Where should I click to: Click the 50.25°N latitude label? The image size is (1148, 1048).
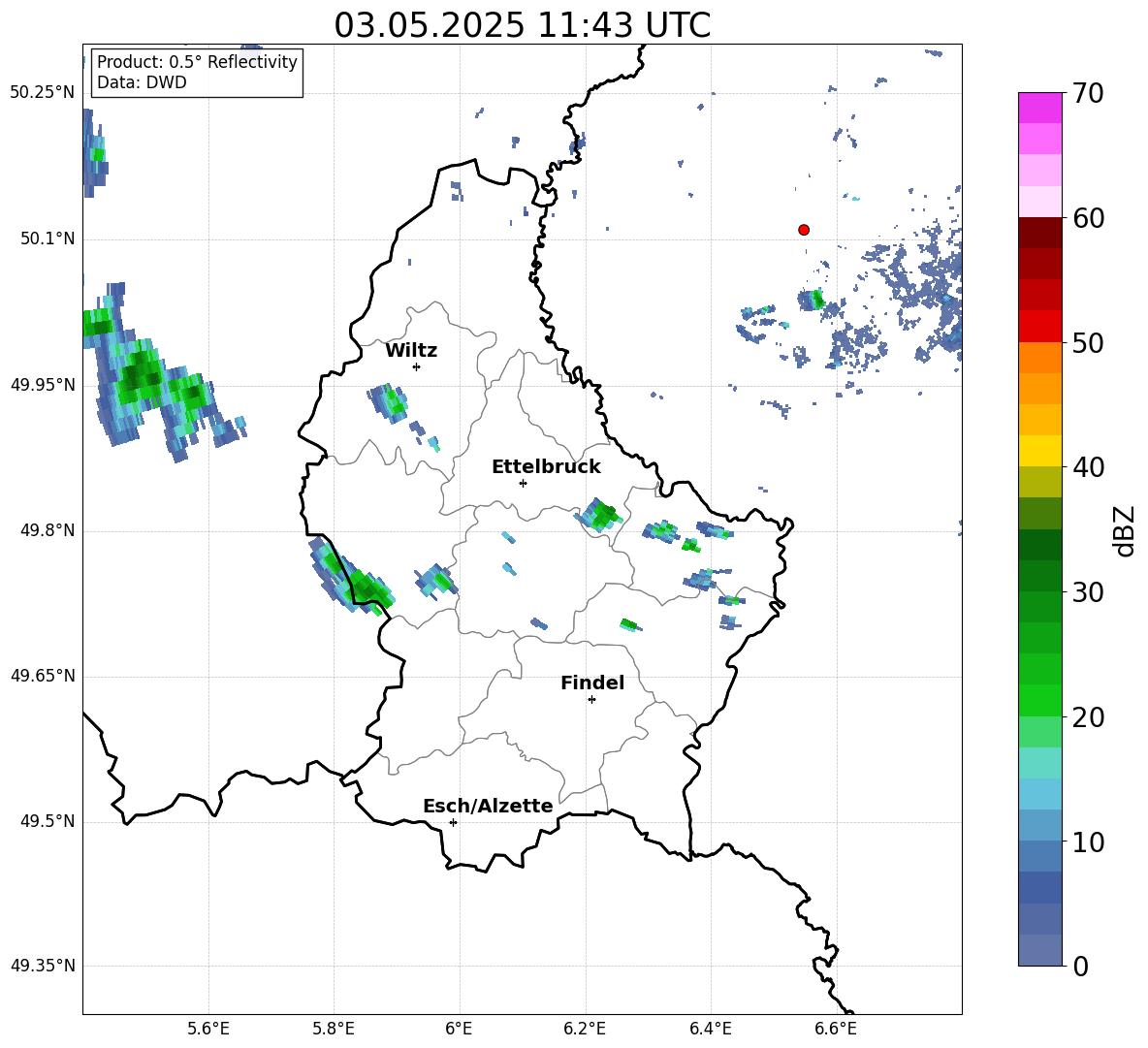43,93
